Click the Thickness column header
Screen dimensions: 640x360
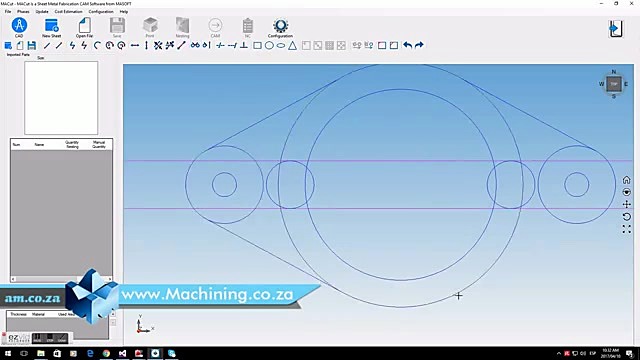tap(18, 314)
